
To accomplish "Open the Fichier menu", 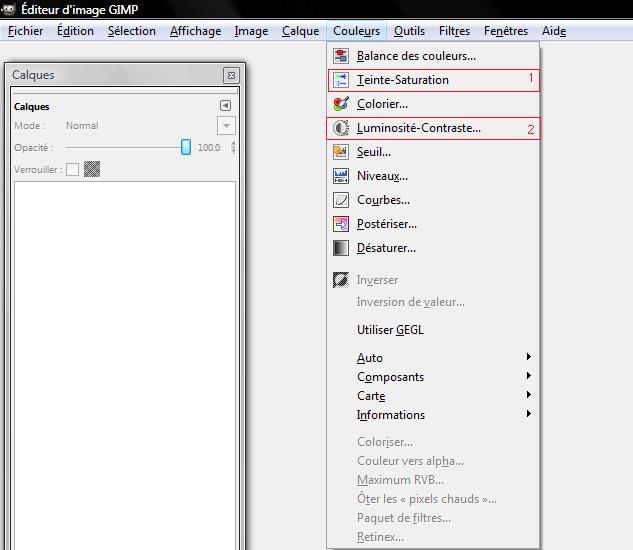I will pyautogui.click(x=25, y=31).
